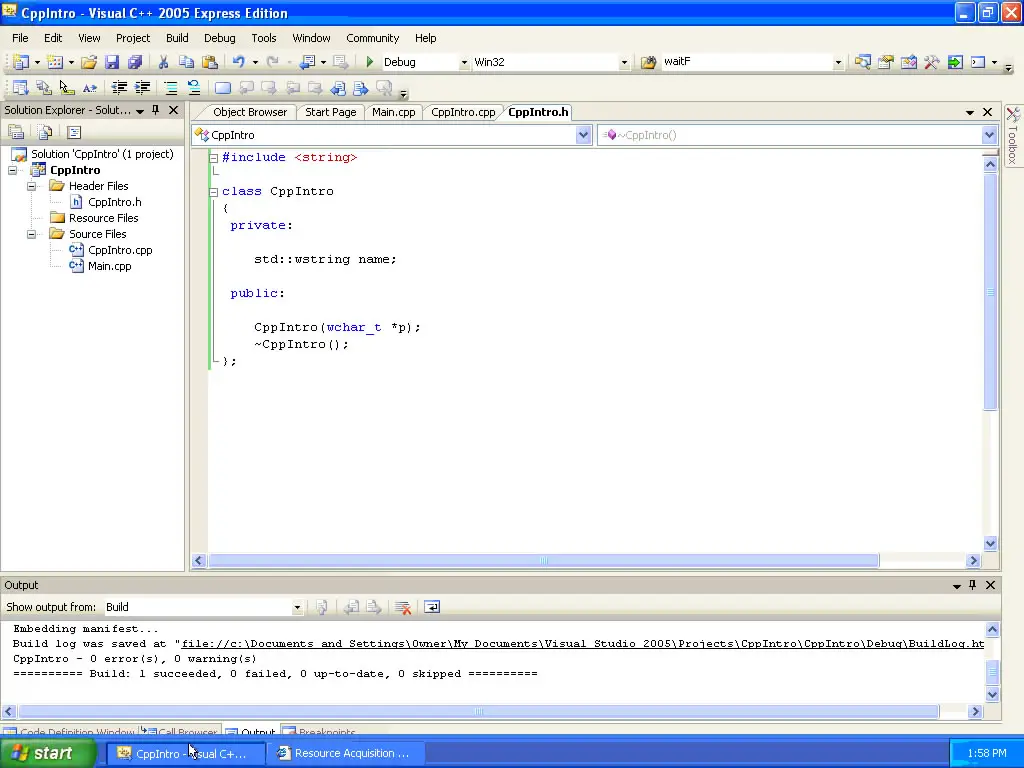Collapse the #include code region

pos(214,158)
